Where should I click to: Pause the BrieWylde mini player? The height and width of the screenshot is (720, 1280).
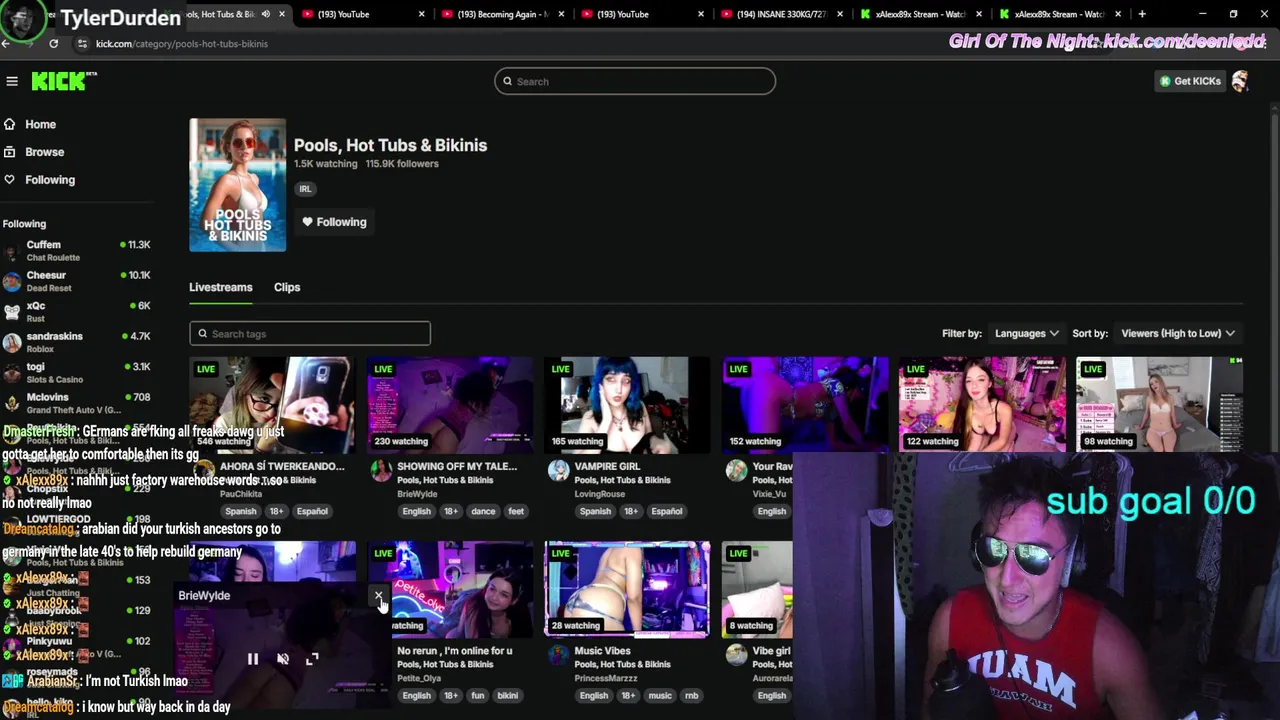tap(253, 659)
